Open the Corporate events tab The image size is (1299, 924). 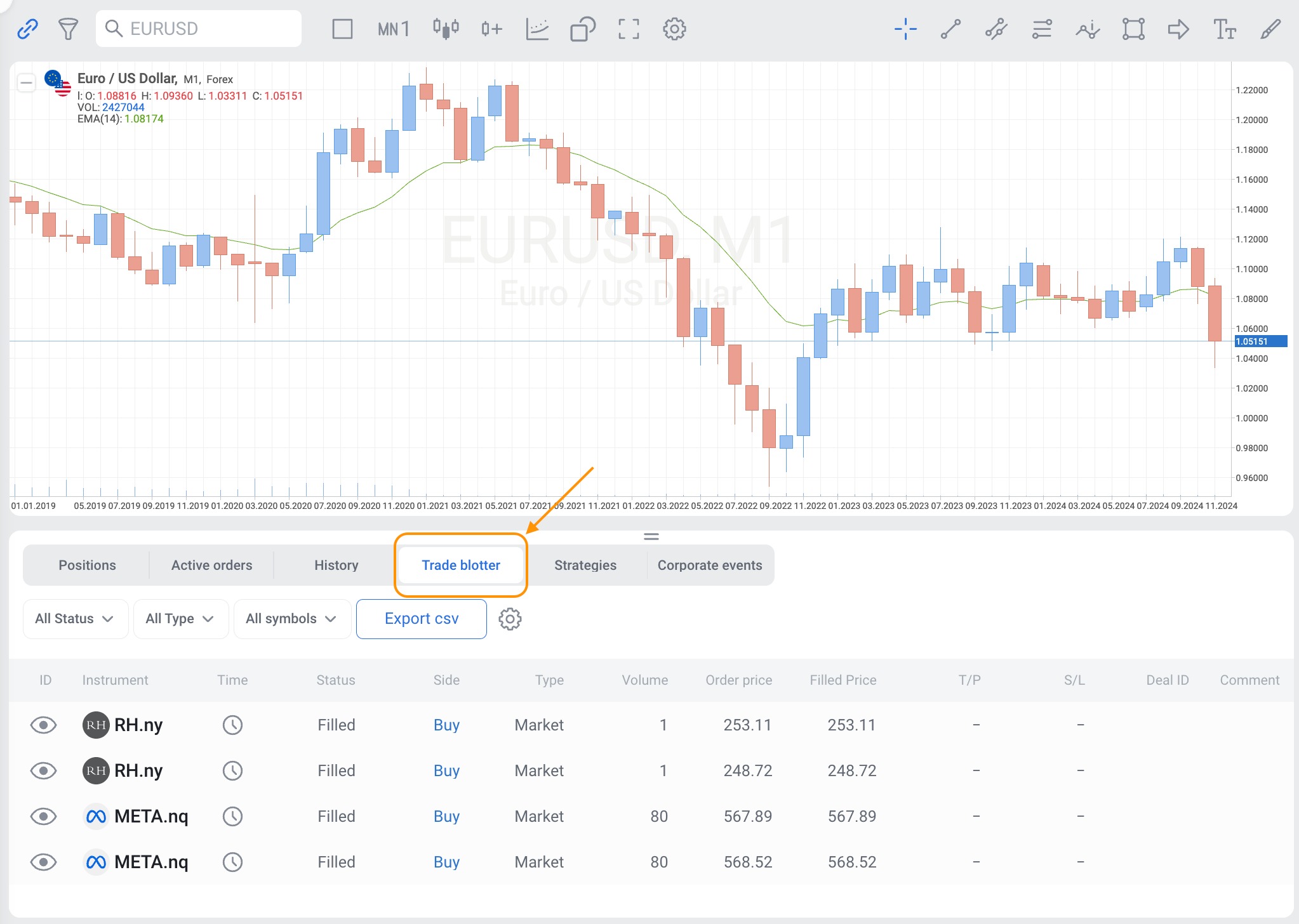(x=709, y=565)
